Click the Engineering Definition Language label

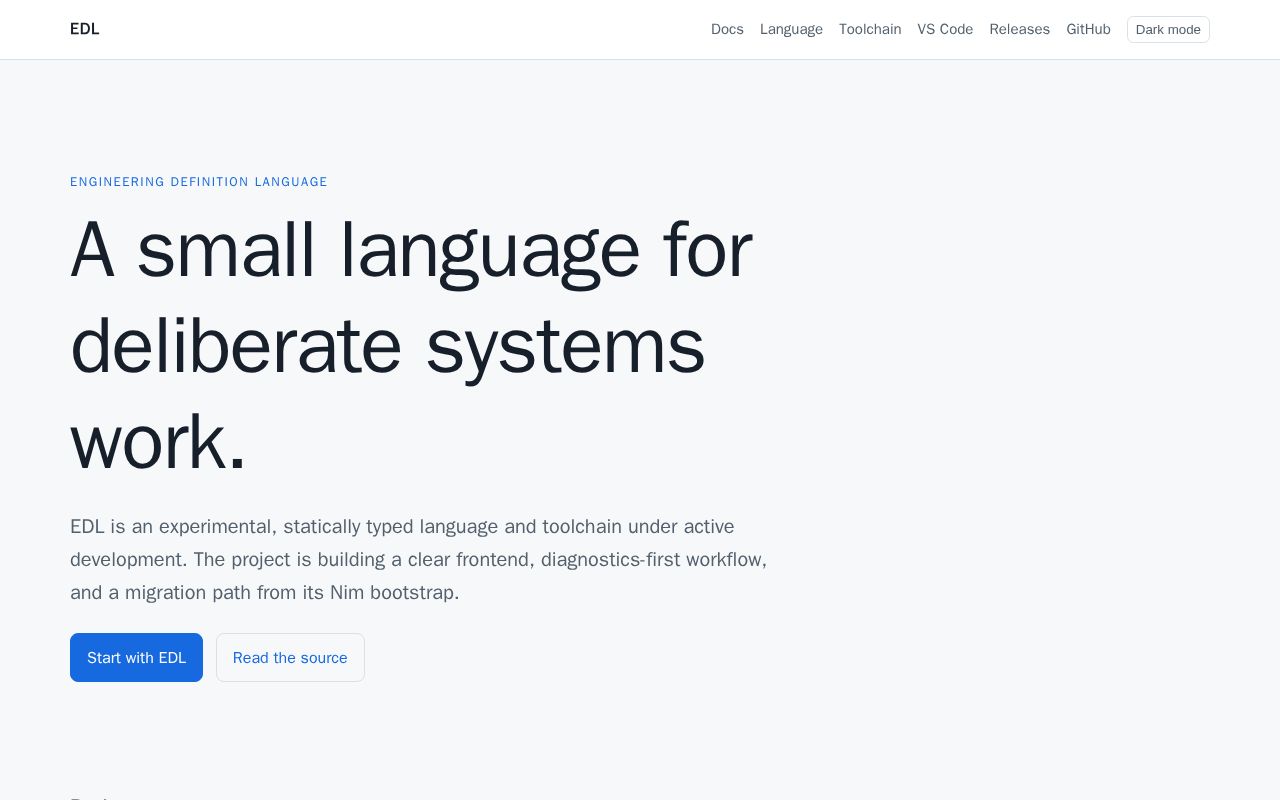[199, 182]
